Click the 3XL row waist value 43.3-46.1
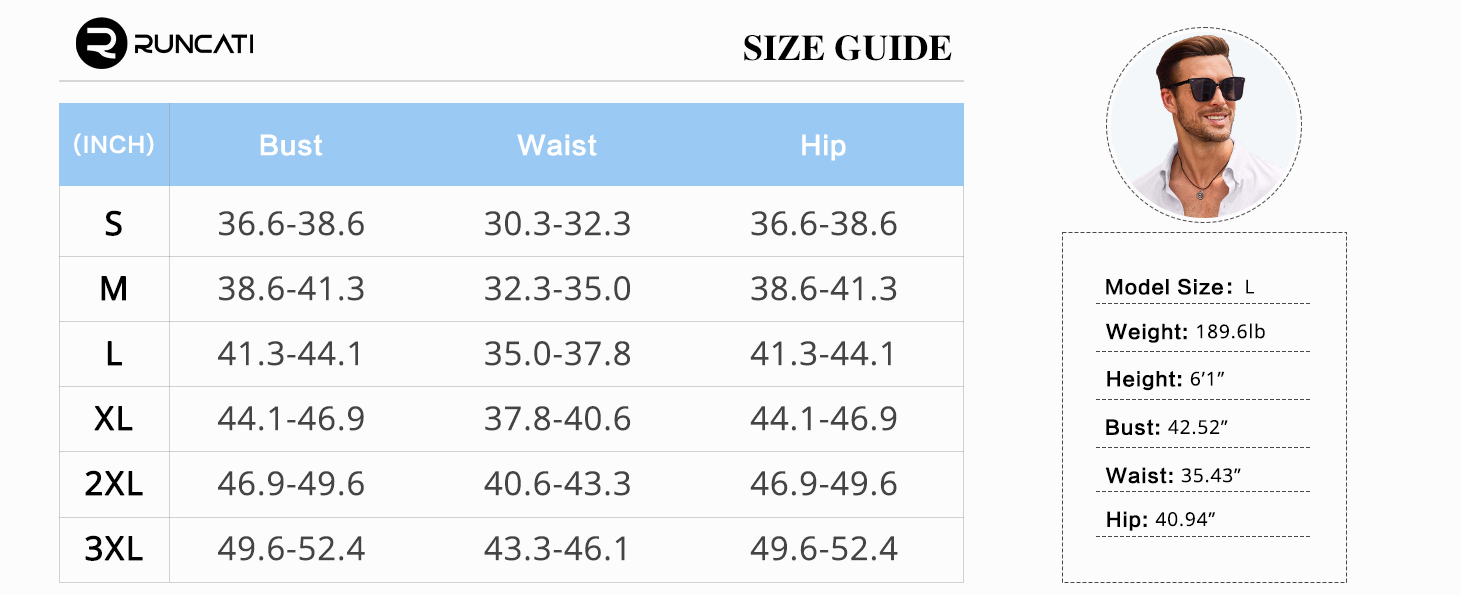The image size is (1464, 600). [x=557, y=549]
